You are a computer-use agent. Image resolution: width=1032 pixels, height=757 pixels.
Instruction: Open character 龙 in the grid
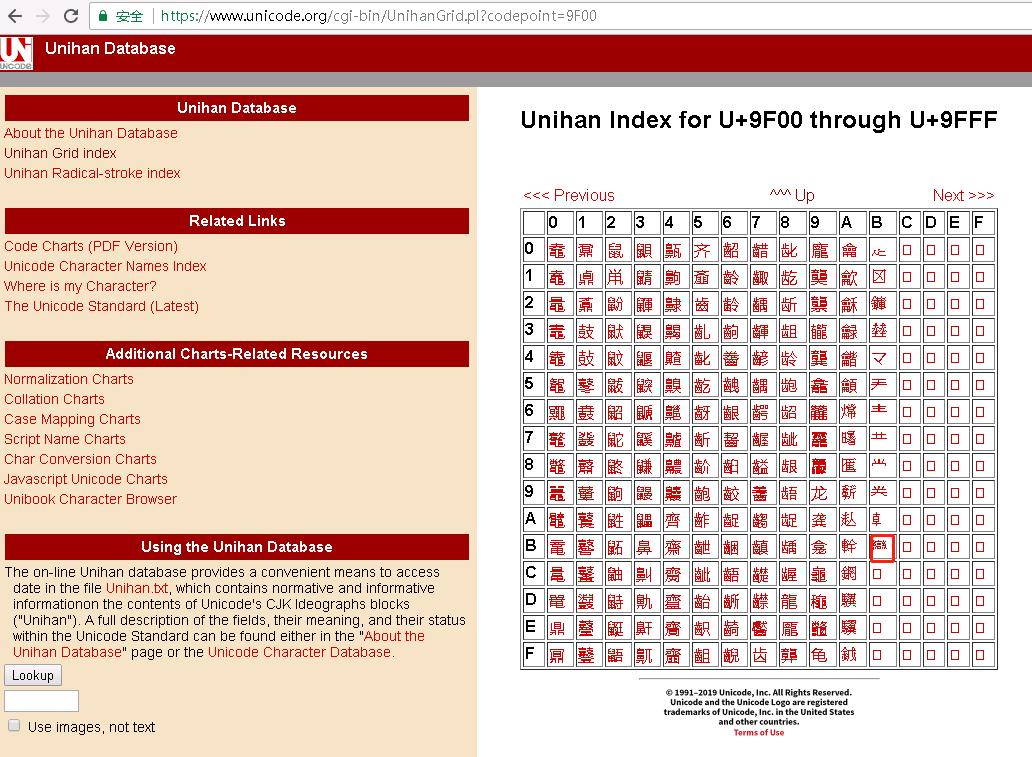pos(819,493)
